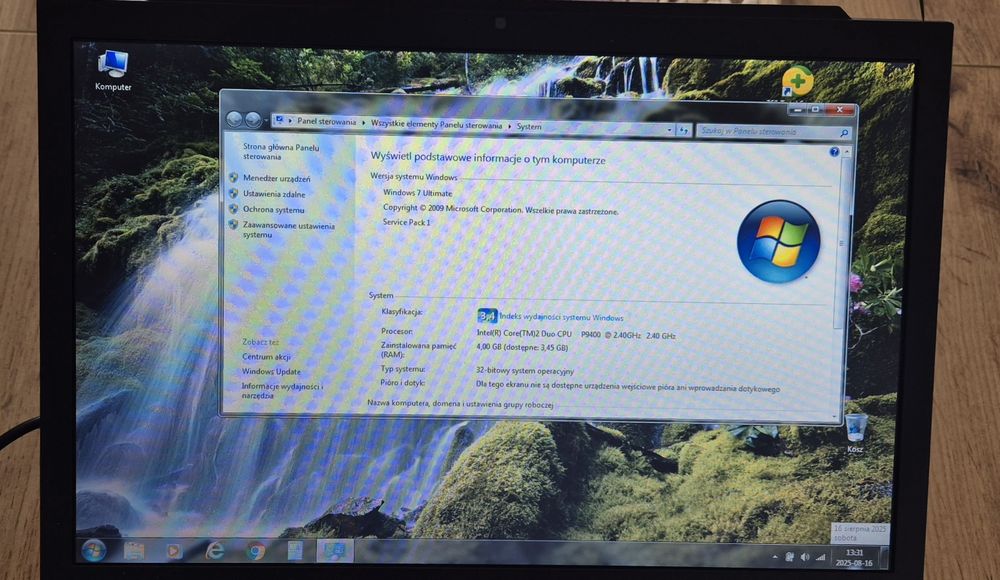
Task: Open Strona główna Panelu sterowania link
Action: point(281,151)
